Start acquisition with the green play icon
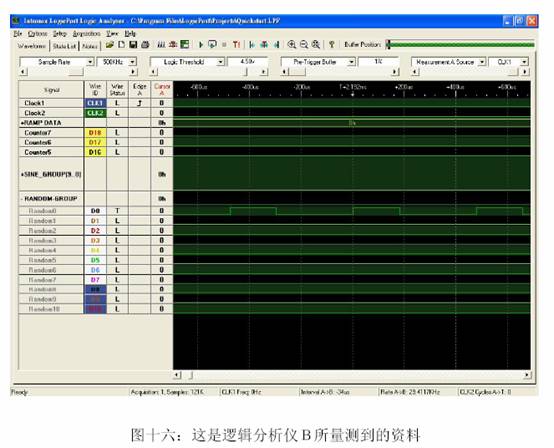The image size is (554, 448). click(201, 45)
